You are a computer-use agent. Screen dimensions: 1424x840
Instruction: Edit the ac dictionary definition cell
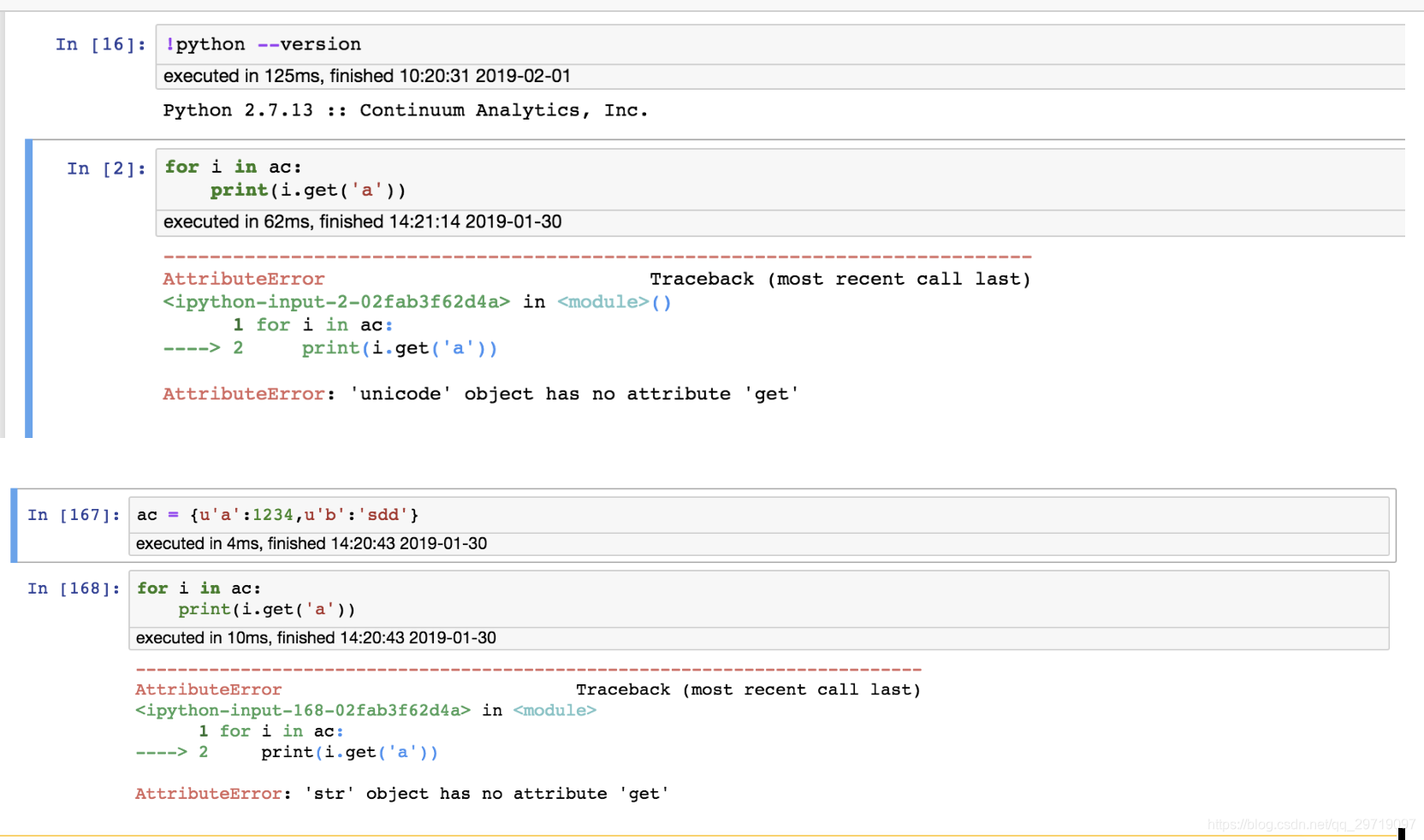[274, 514]
